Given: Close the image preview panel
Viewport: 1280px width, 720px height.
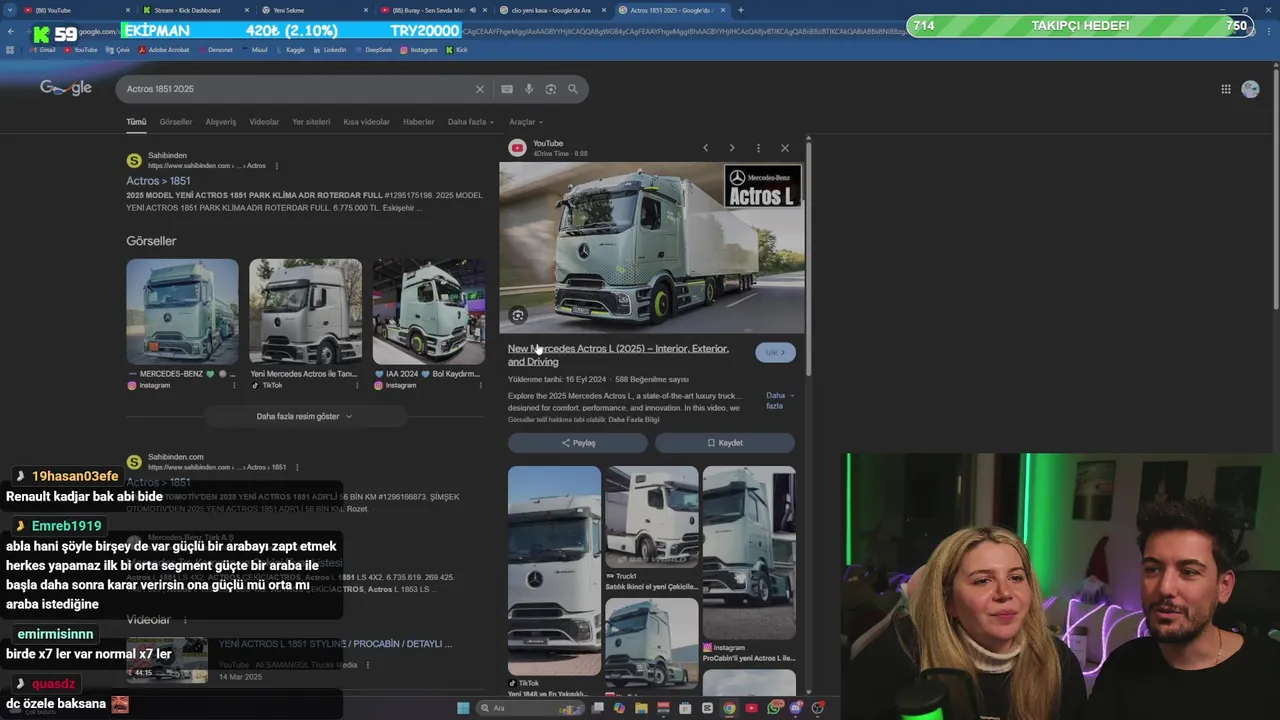Looking at the screenshot, I should (x=785, y=148).
